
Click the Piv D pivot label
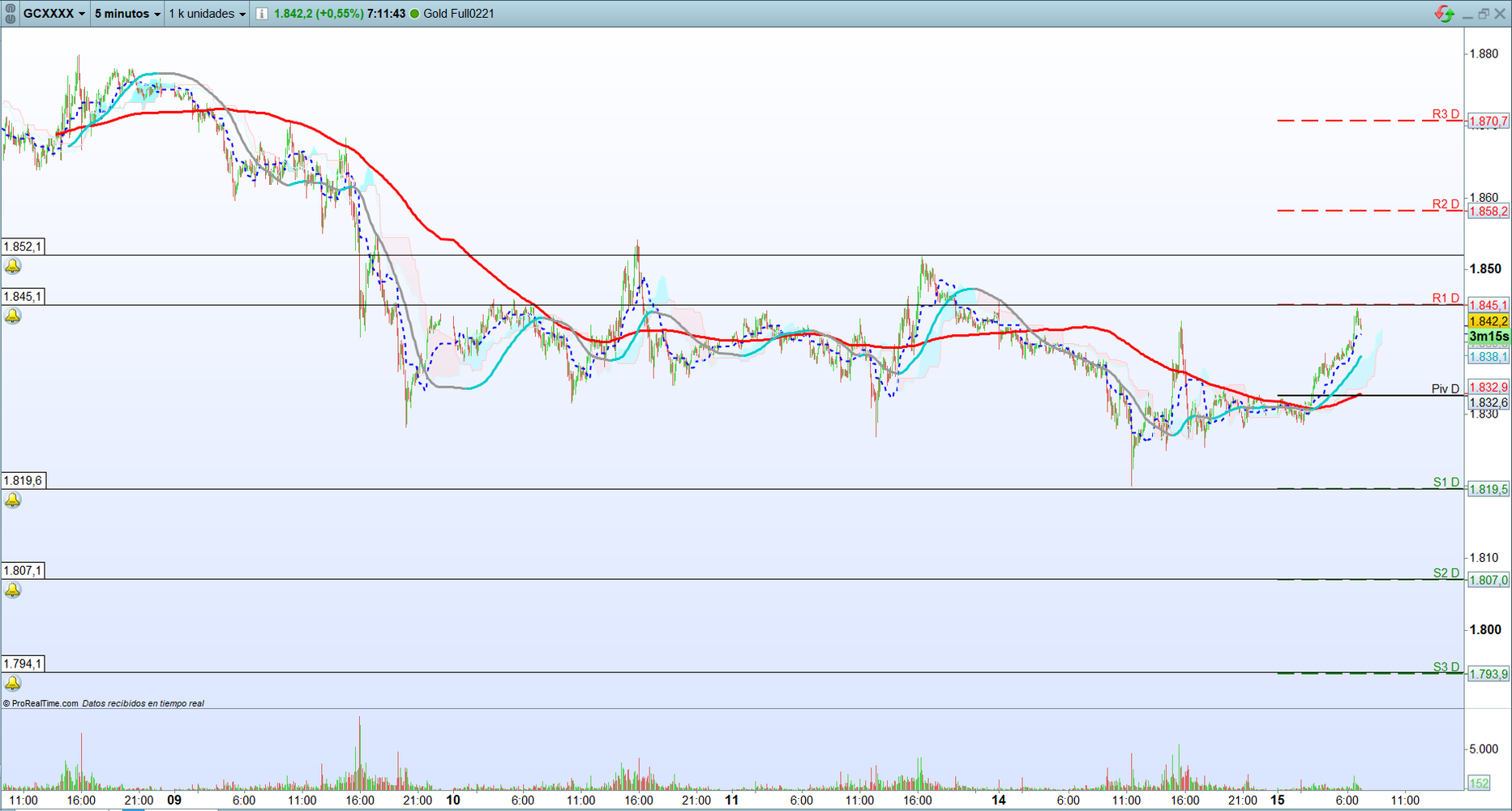[x=1446, y=388]
